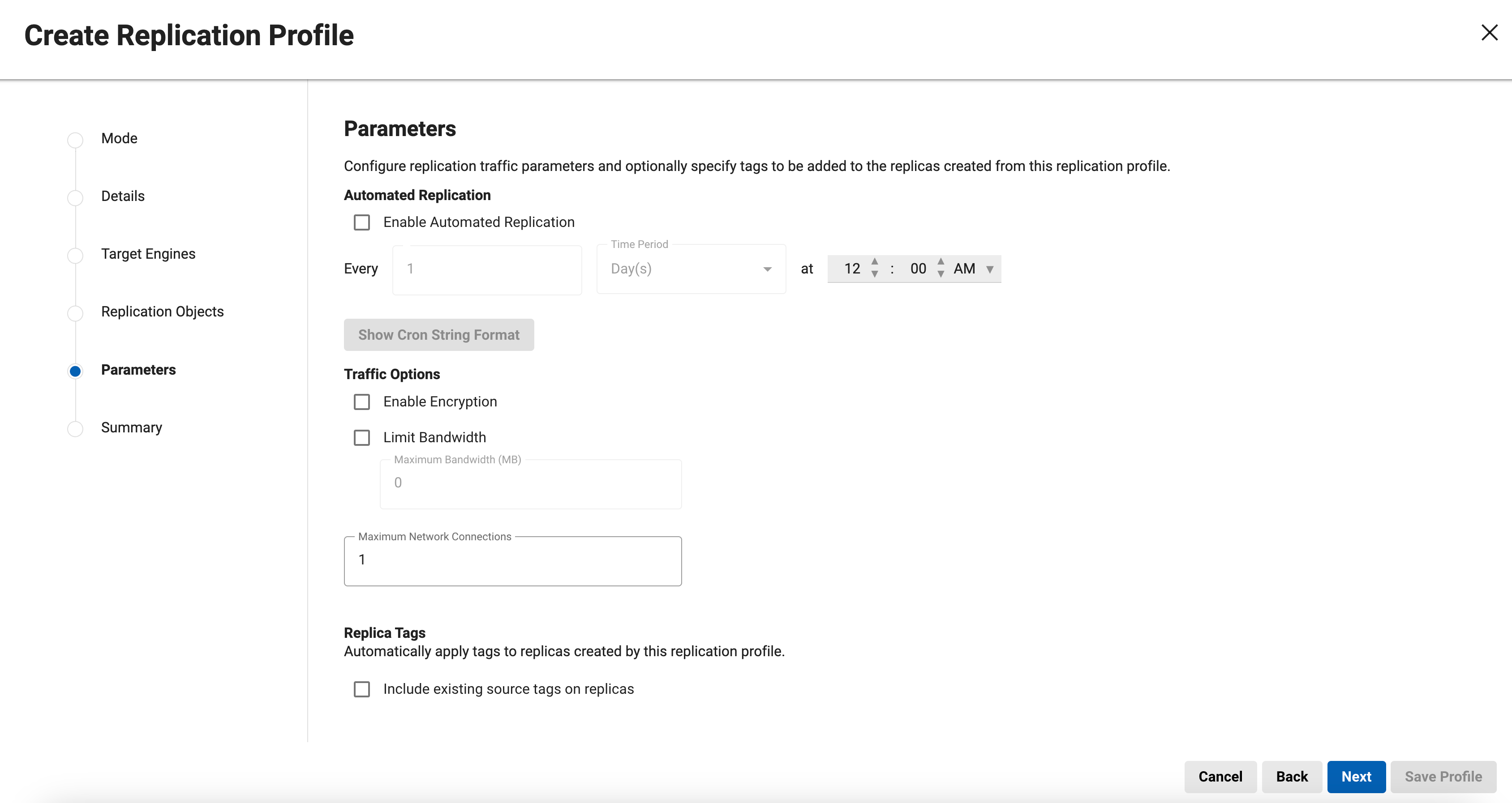Toggle the Enable Encryption checkbox
The height and width of the screenshot is (803, 1512).
point(361,402)
